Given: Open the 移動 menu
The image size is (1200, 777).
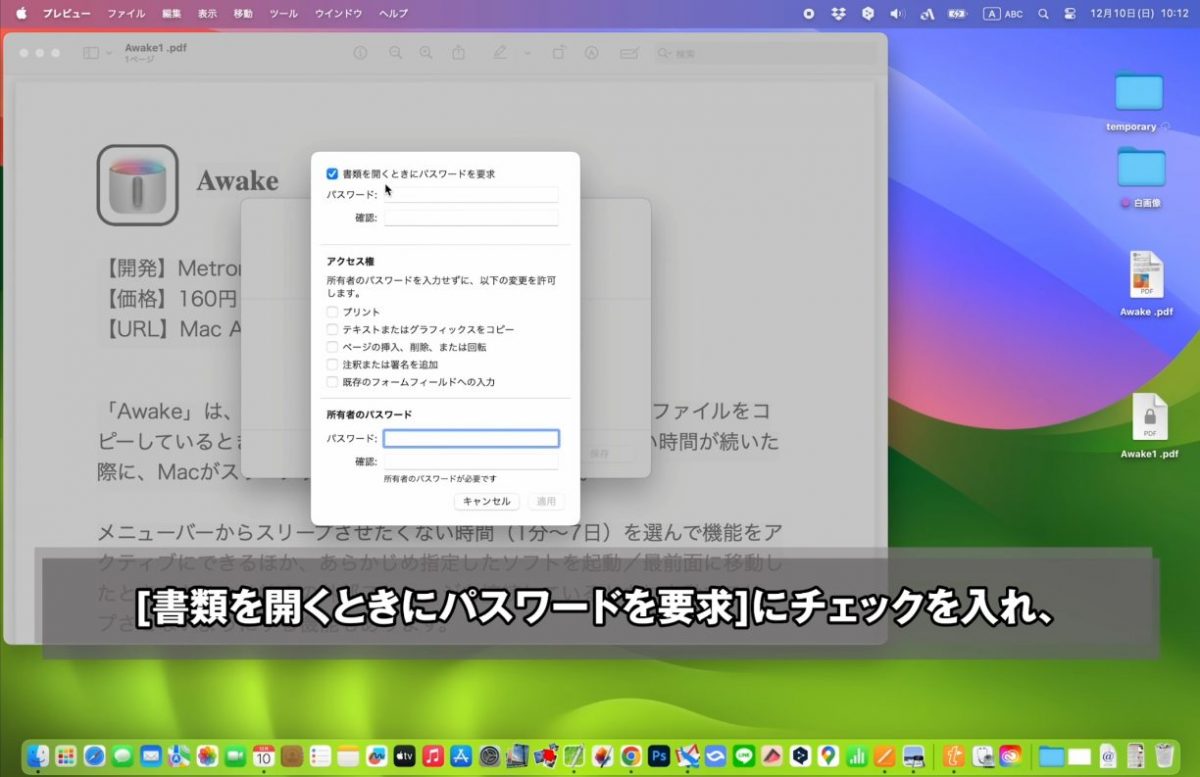Looking at the screenshot, I should 243,14.
